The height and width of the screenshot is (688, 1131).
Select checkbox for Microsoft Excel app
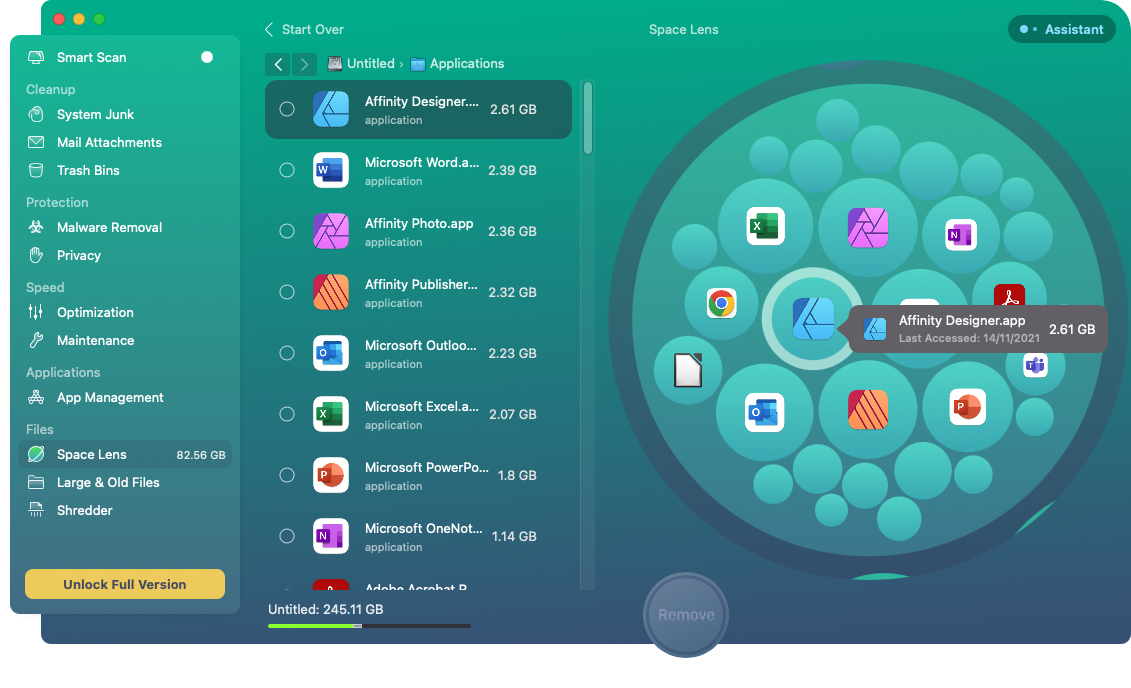(287, 414)
